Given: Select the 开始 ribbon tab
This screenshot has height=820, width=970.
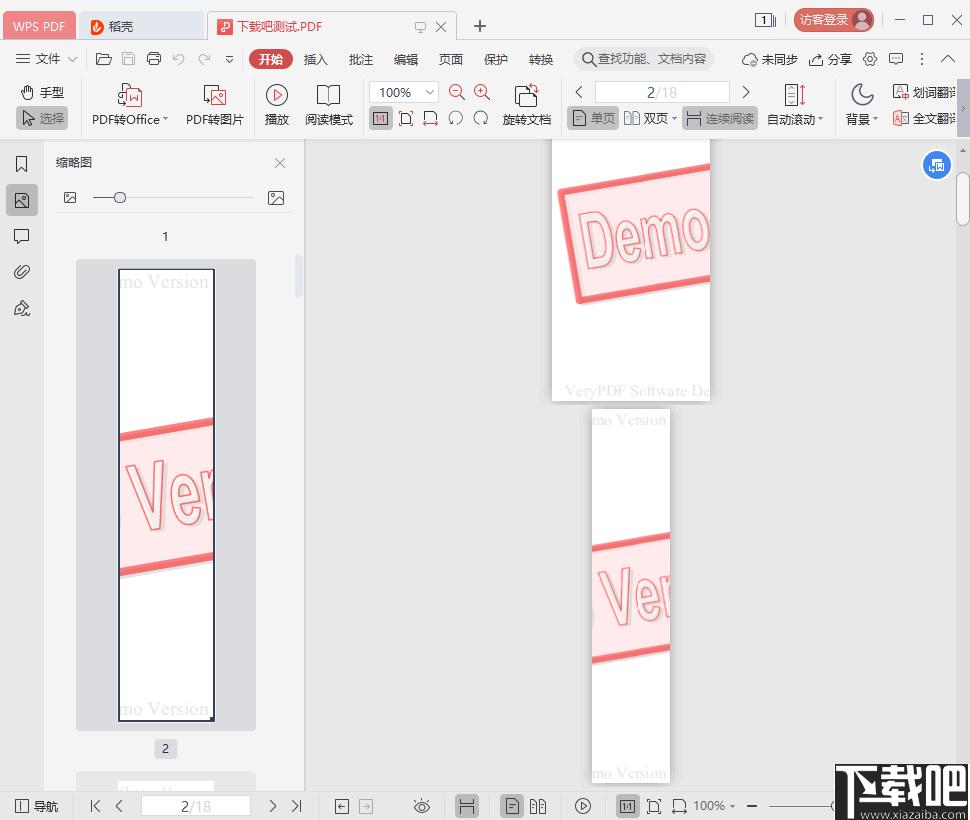Looking at the screenshot, I should 271,59.
